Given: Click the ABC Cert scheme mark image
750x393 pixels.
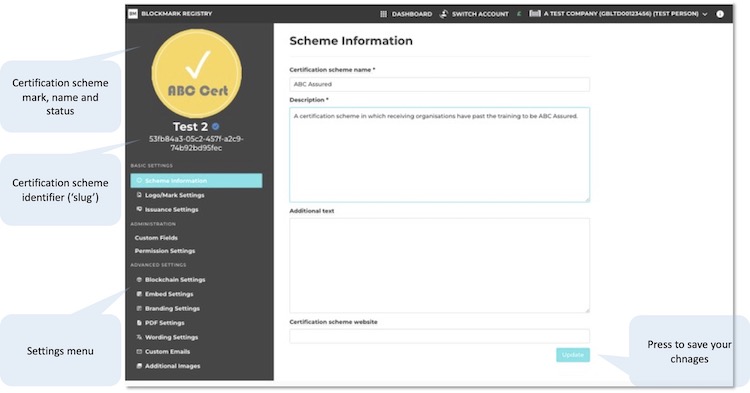Looking at the screenshot, I should [x=197, y=73].
